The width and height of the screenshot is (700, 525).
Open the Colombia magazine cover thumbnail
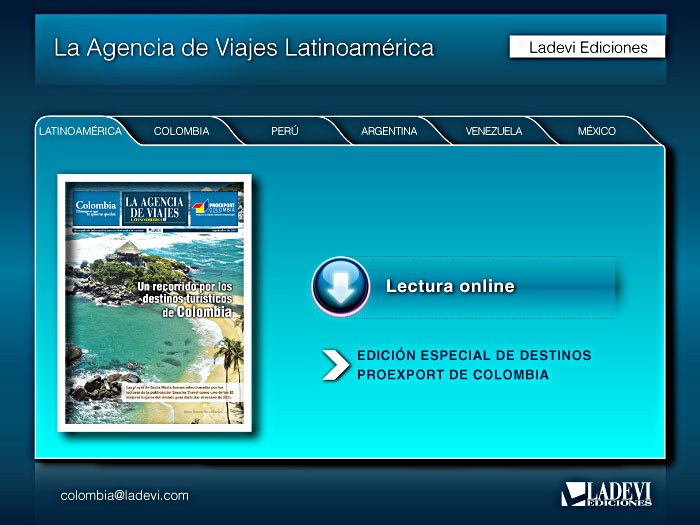tap(154, 303)
